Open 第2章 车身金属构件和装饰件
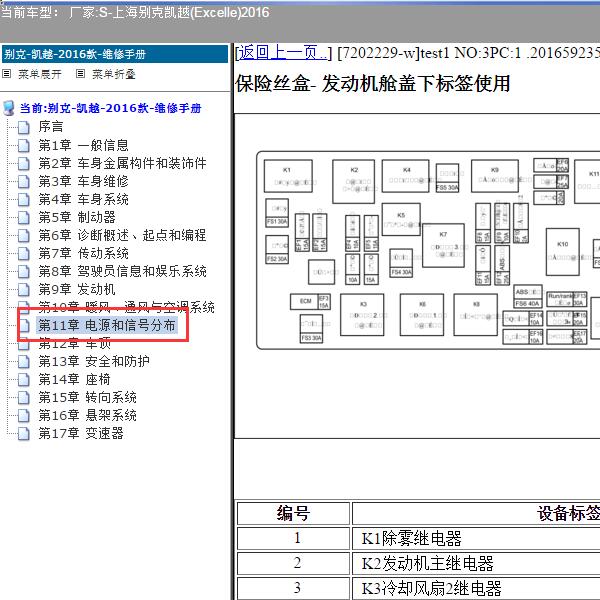The width and height of the screenshot is (600, 600). click(122, 163)
